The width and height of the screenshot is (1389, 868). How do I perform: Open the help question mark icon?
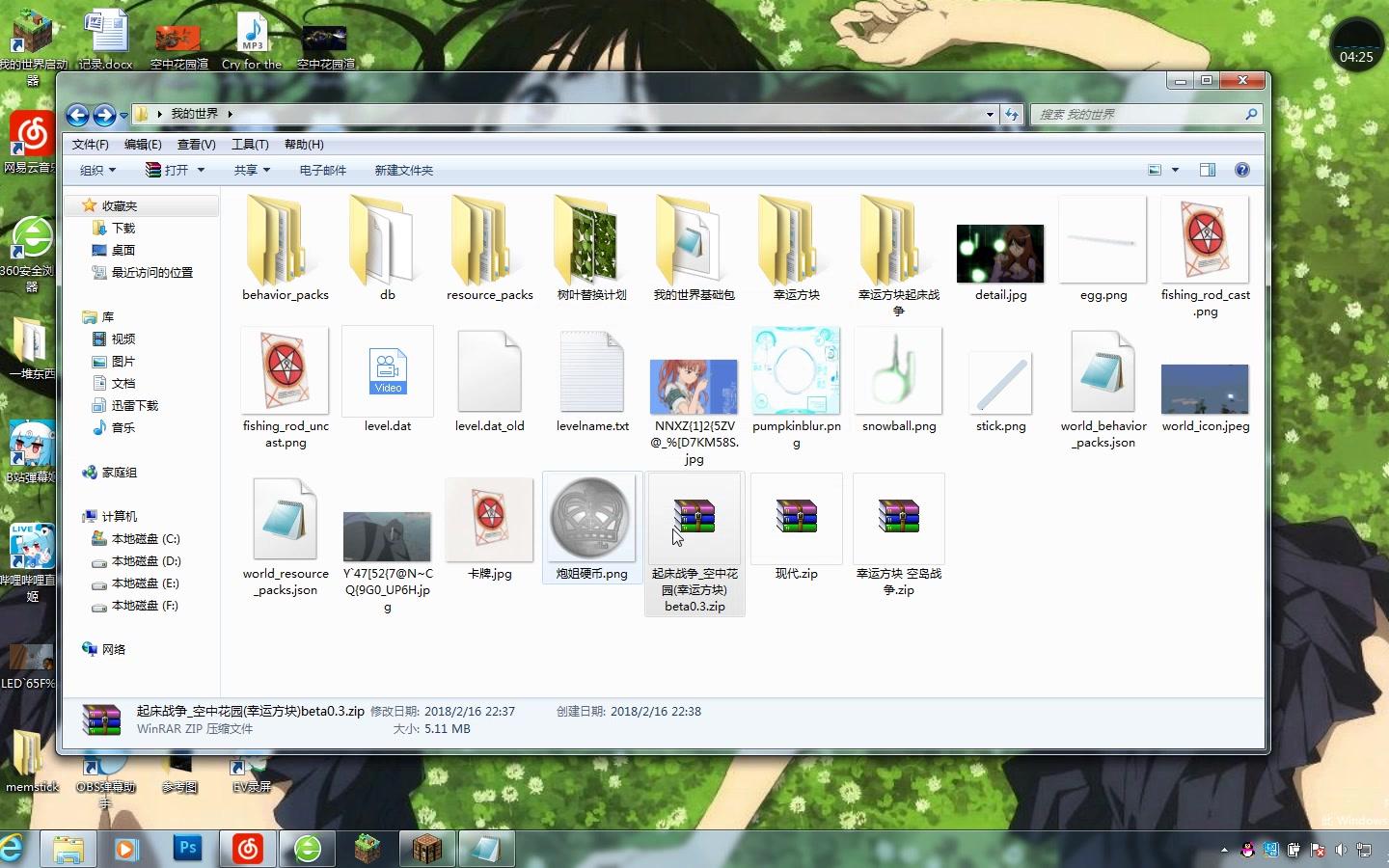point(1242,170)
